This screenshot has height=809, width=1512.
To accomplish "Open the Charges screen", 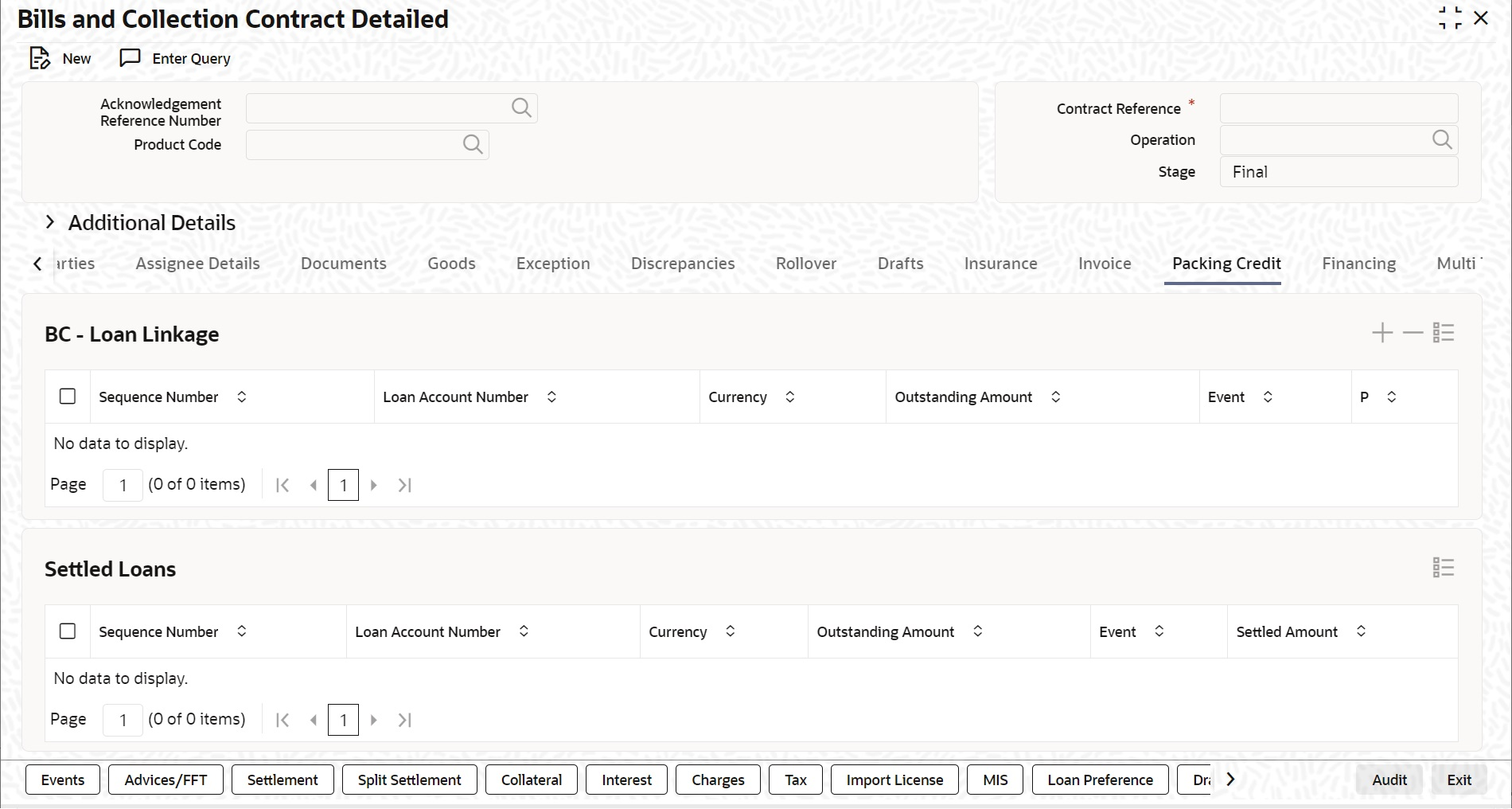I will pyautogui.click(x=717, y=780).
